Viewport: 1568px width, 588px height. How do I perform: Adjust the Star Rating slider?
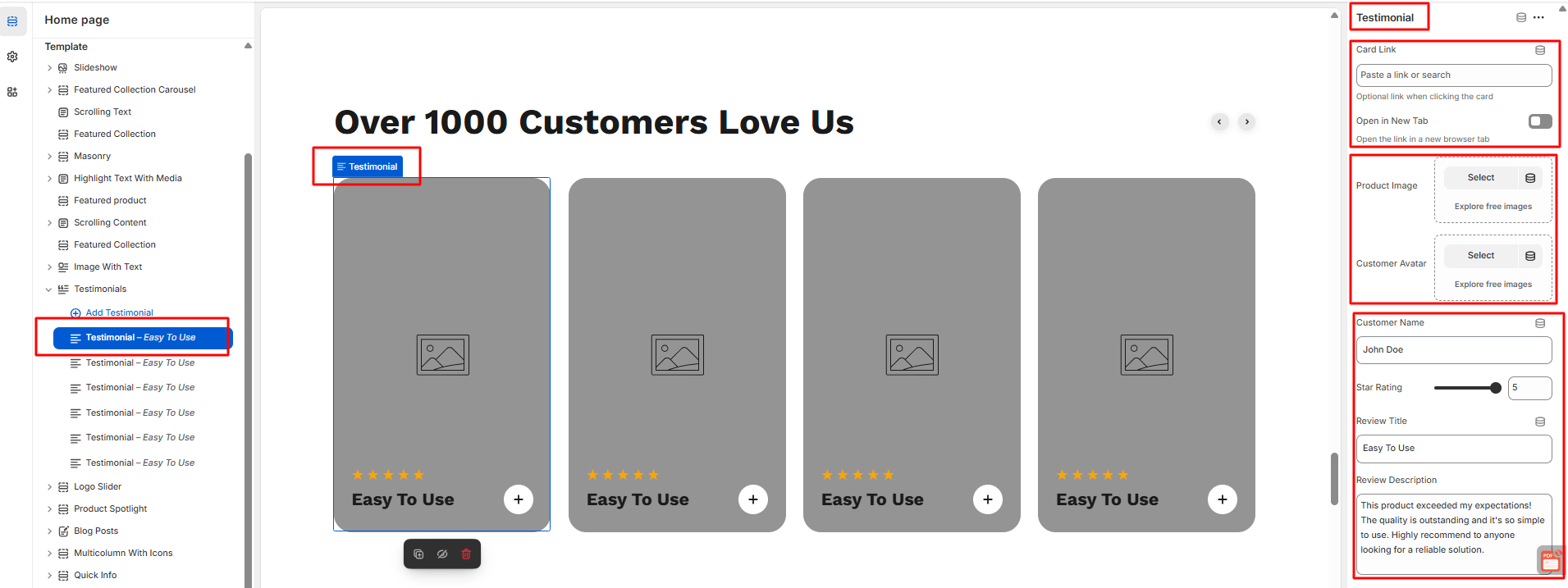point(1495,388)
